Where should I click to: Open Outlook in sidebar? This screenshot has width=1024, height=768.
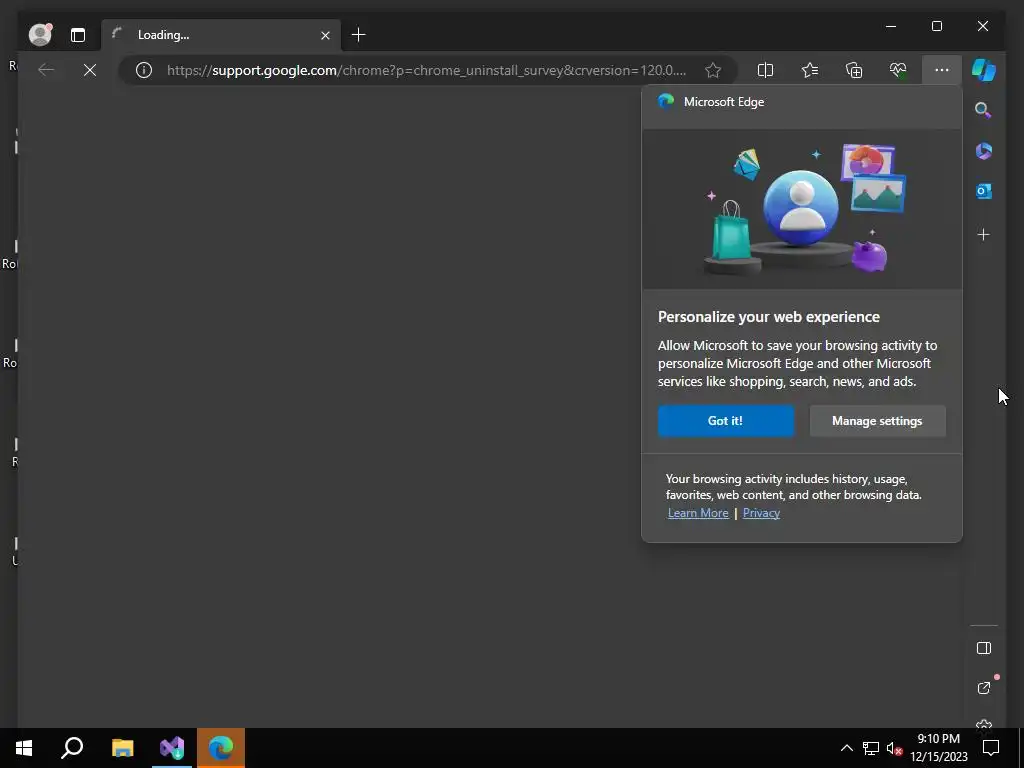coord(984,191)
